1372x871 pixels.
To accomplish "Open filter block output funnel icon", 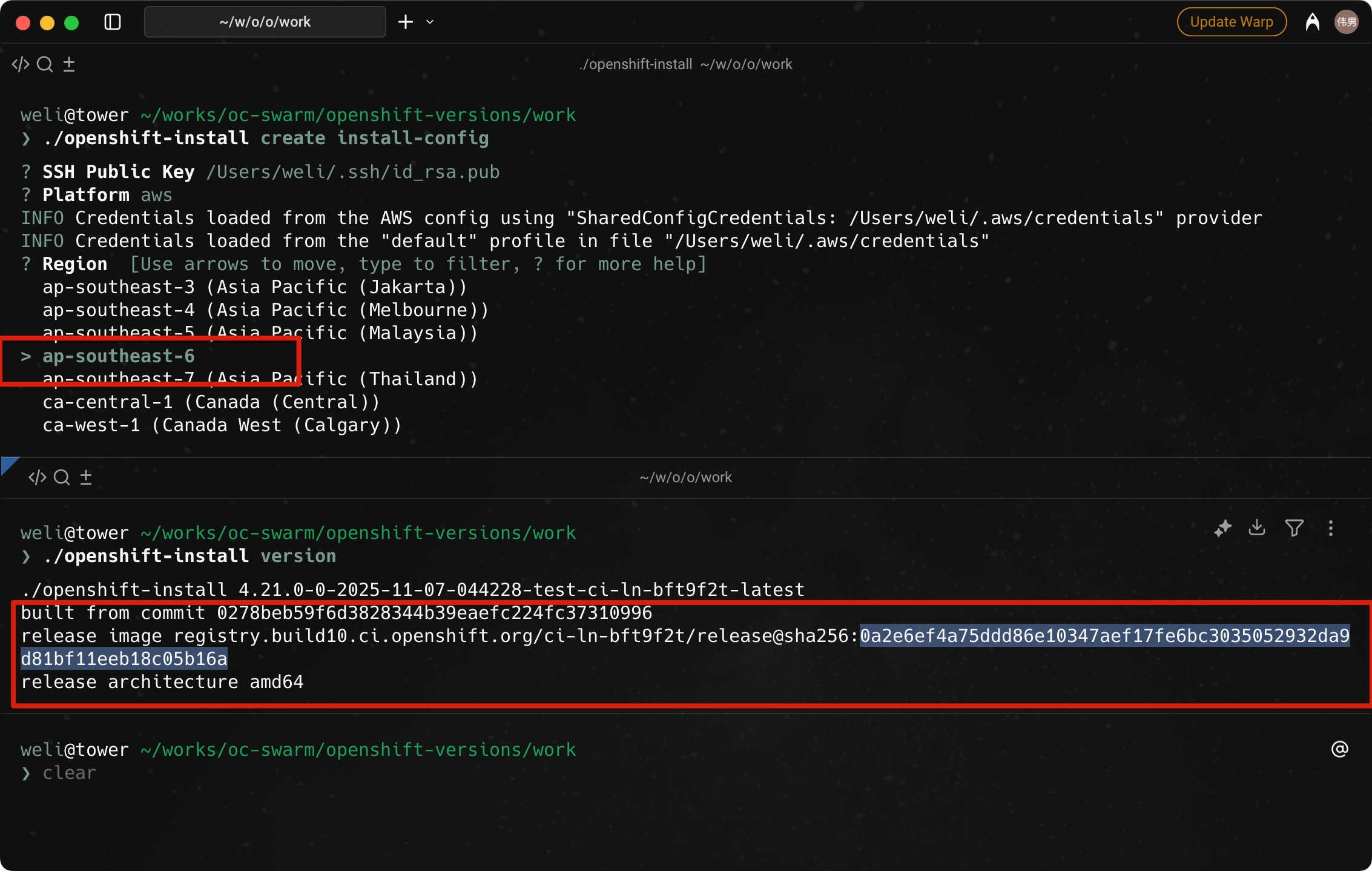I will click(1294, 528).
